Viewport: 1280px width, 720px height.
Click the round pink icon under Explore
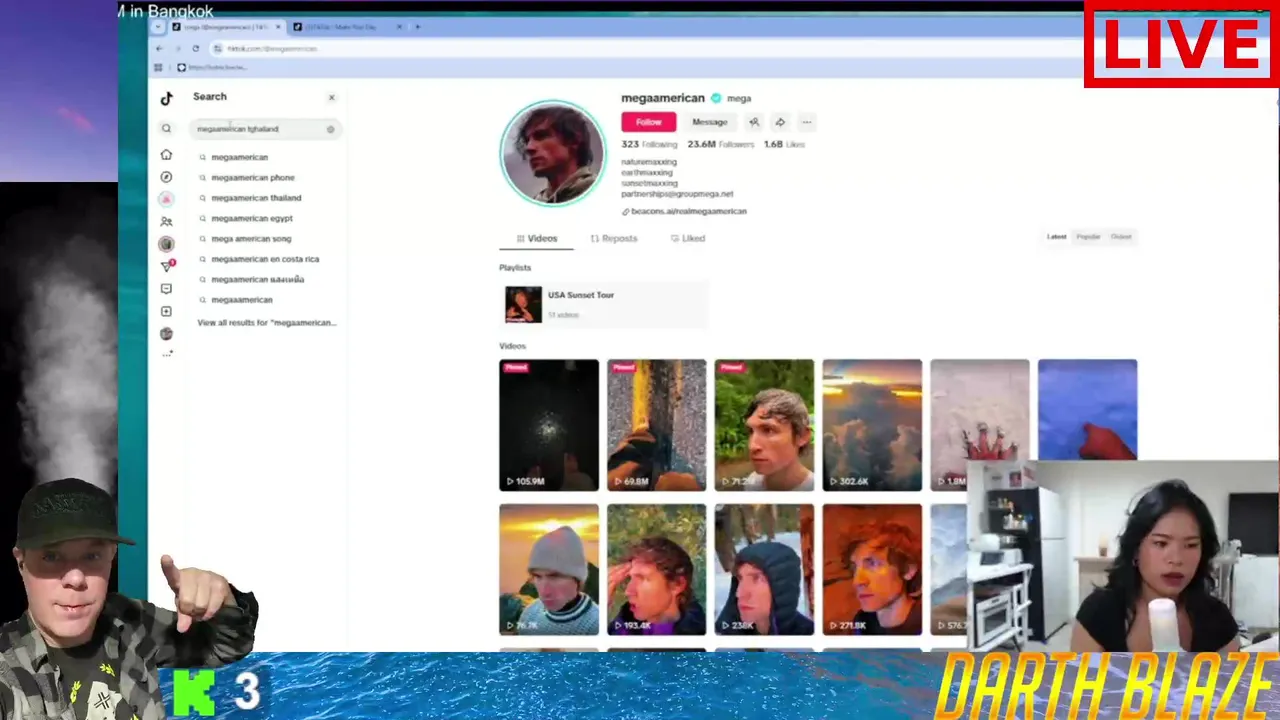[x=167, y=199]
